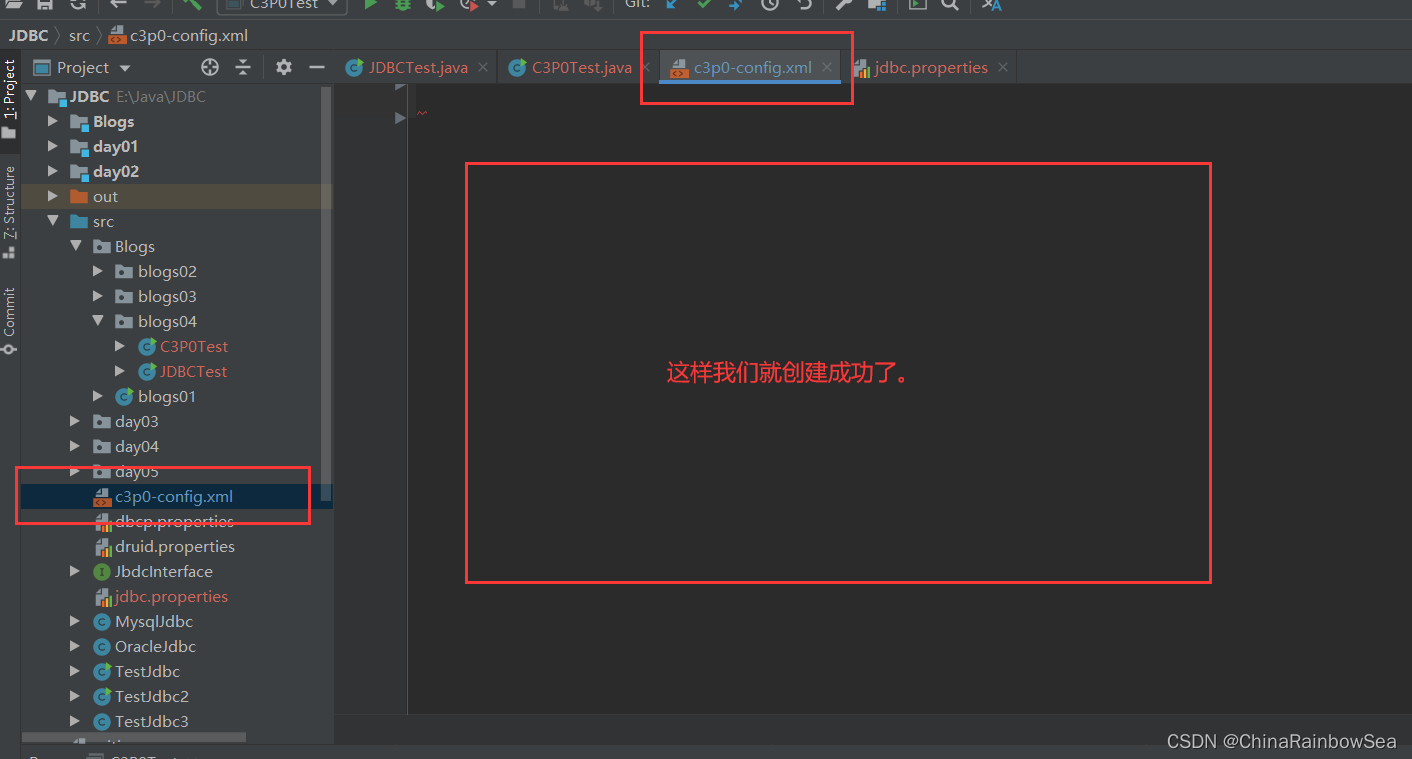
Task: Build project with the hammer icon
Action: coord(192,4)
